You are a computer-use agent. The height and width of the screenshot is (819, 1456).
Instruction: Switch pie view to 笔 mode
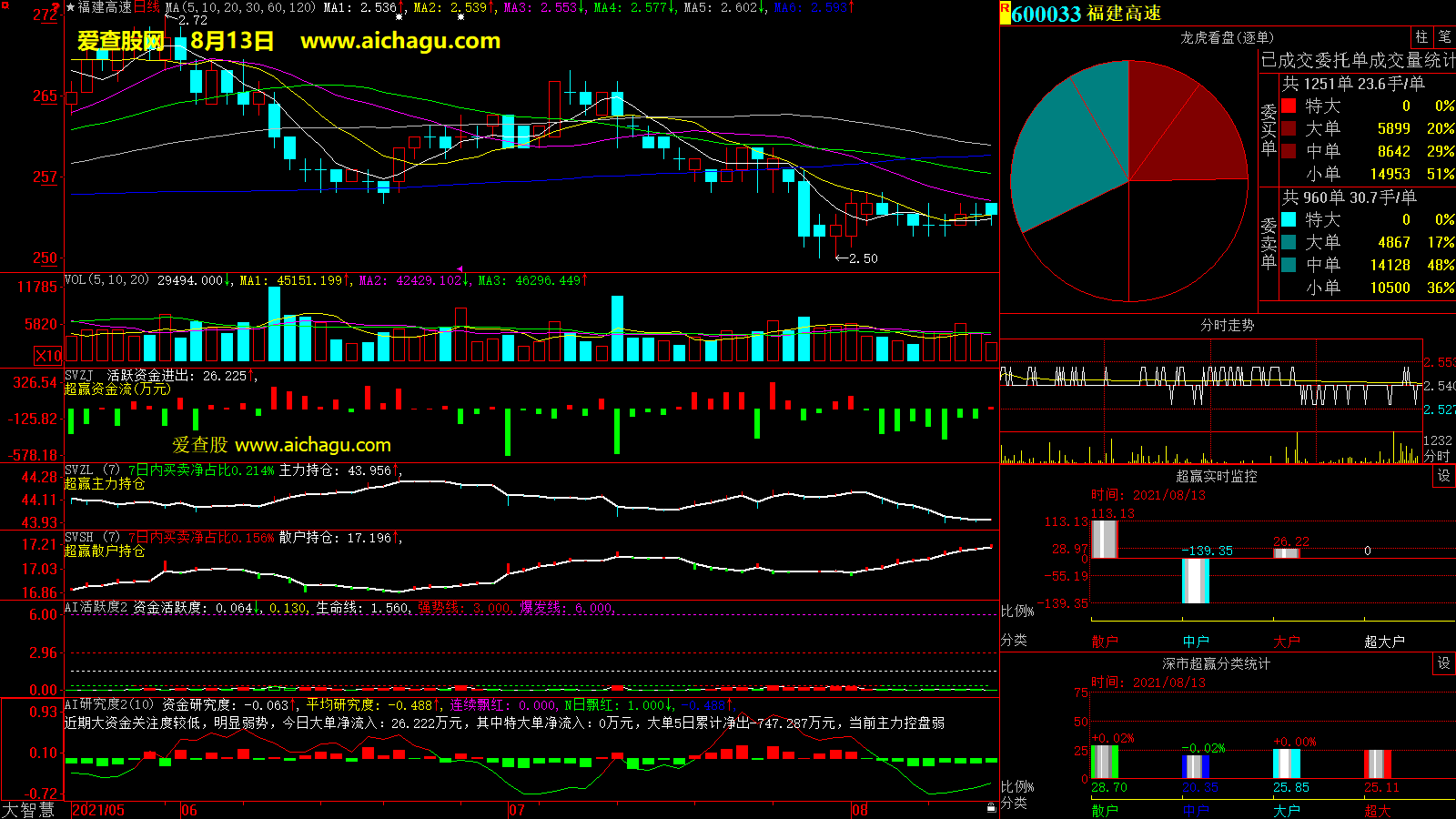click(1444, 37)
